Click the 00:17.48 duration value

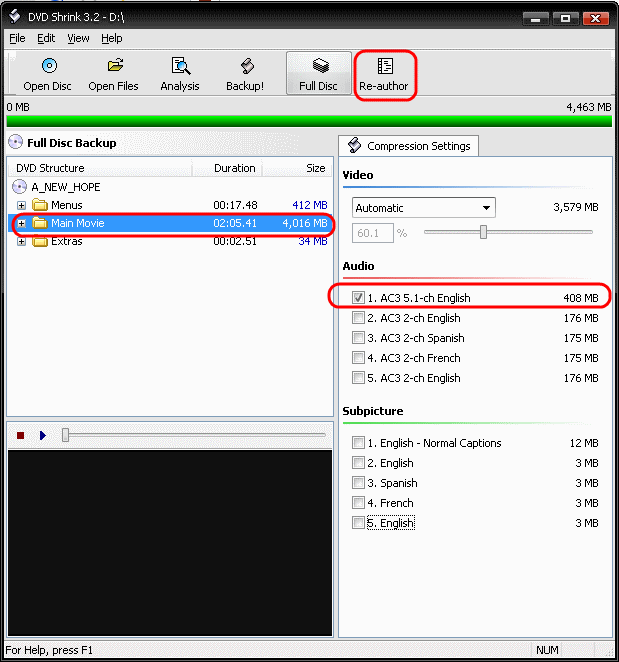click(235, 205)
